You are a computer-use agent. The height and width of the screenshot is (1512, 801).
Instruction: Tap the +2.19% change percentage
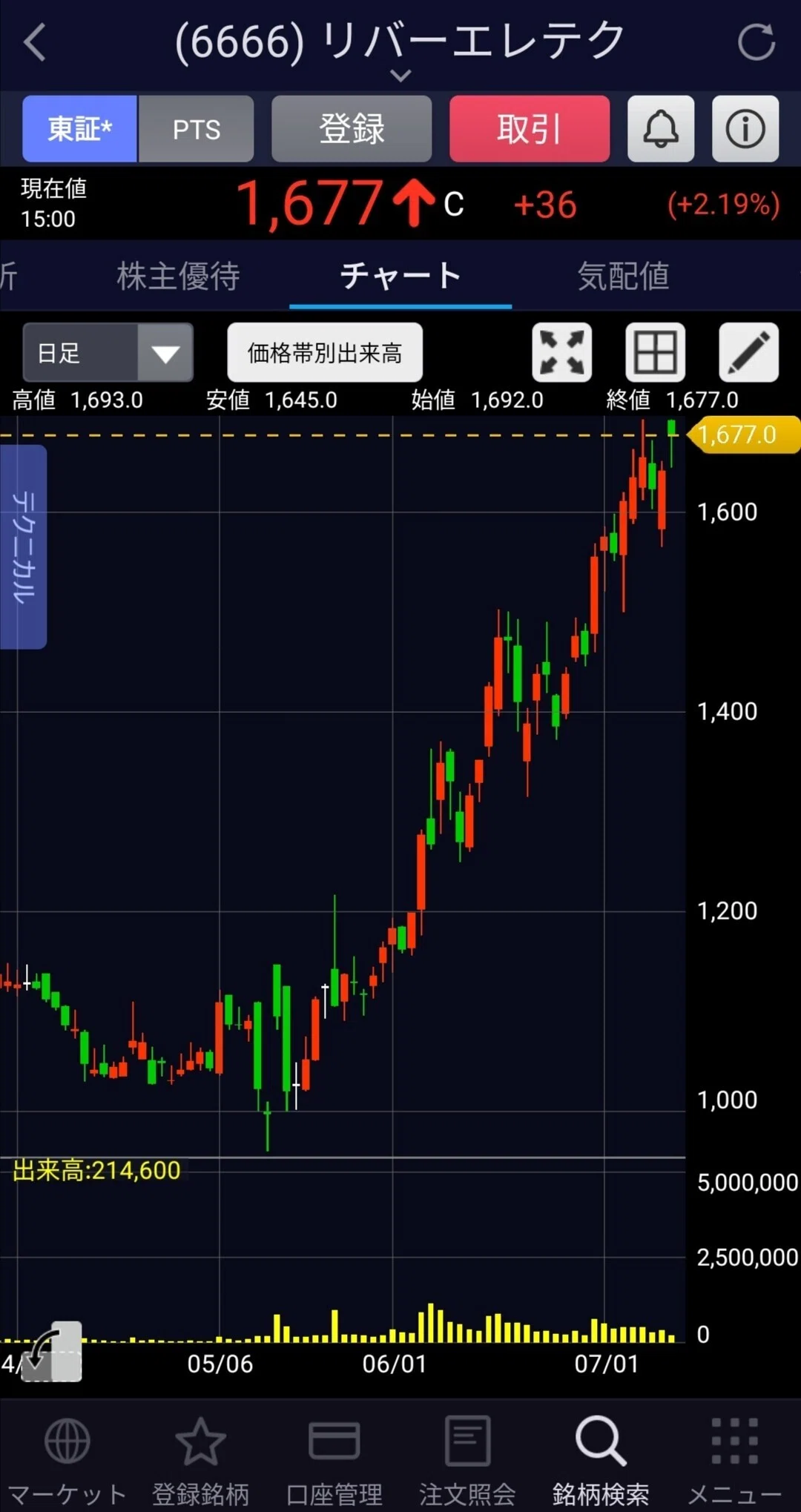tap(724, 204)
